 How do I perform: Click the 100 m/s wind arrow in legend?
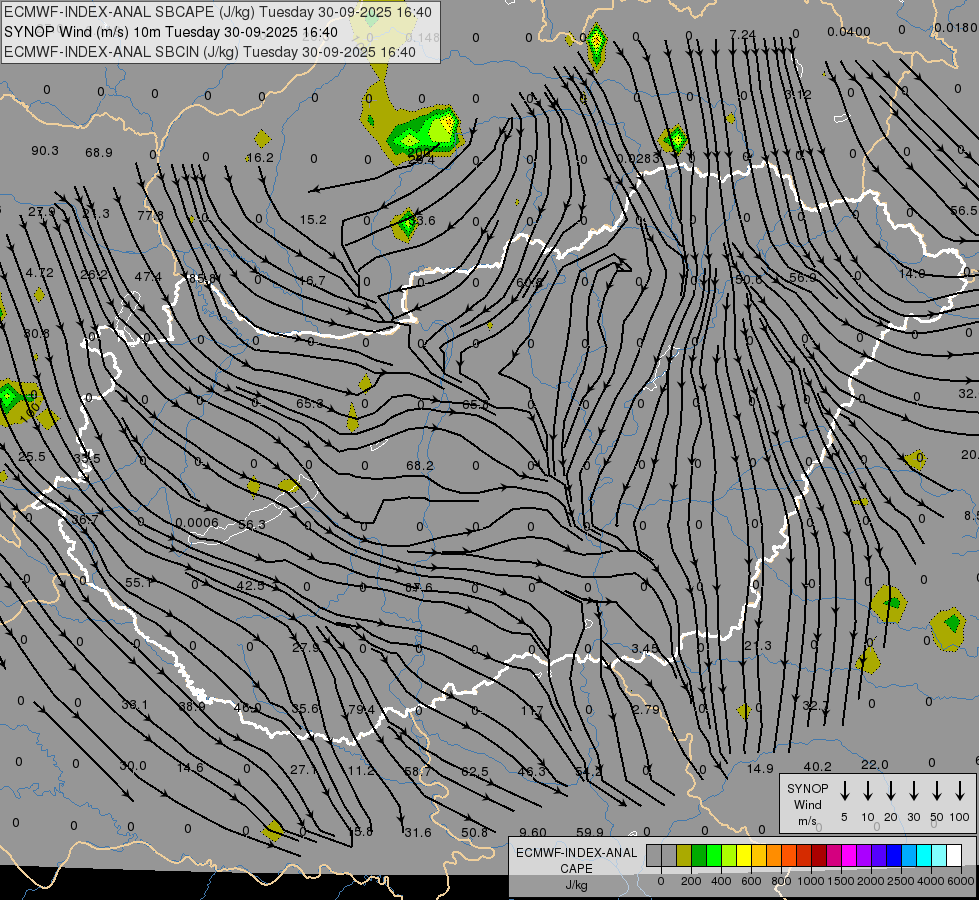(x=960, y=791)
